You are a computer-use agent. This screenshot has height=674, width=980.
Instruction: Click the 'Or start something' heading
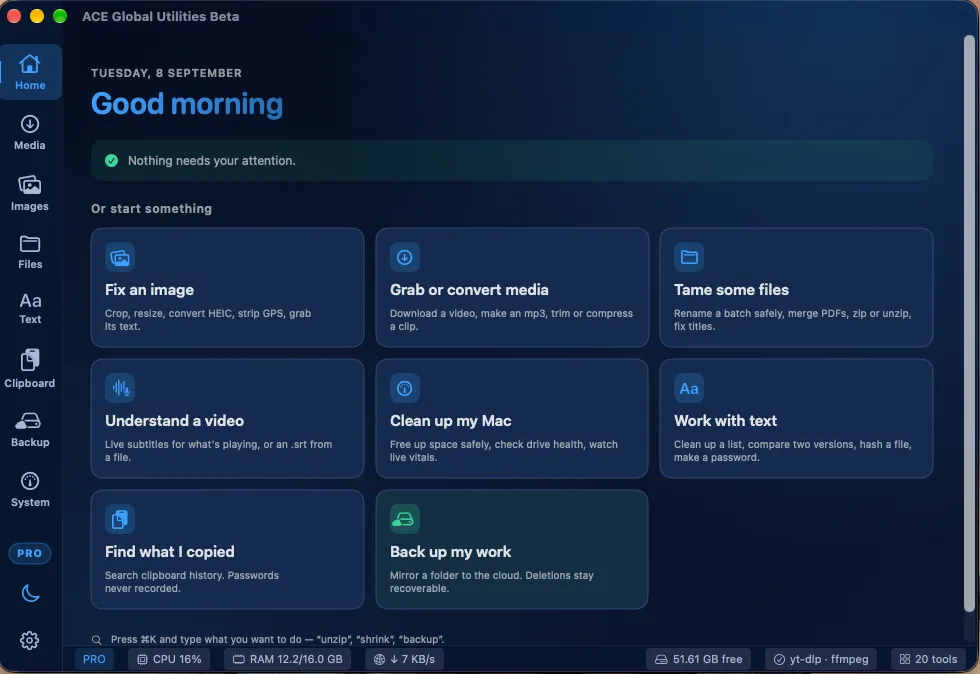tap(151, 209)
